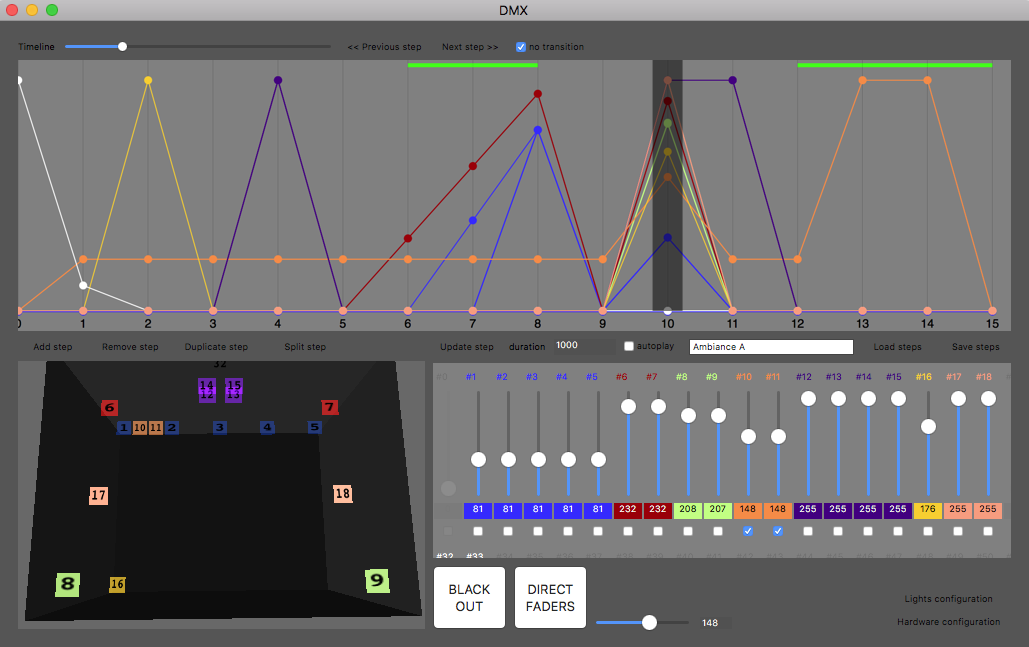The width and height of the screenshot is (1029, 647).
Task: Uncheck the checkbox under fader #10
Action: click(x=748, y=532)
